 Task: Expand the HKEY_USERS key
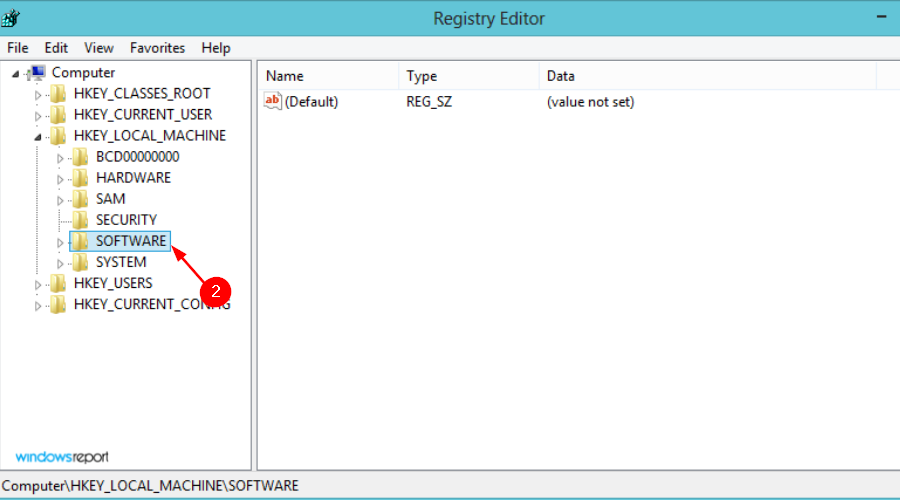(x=38, y=285)
